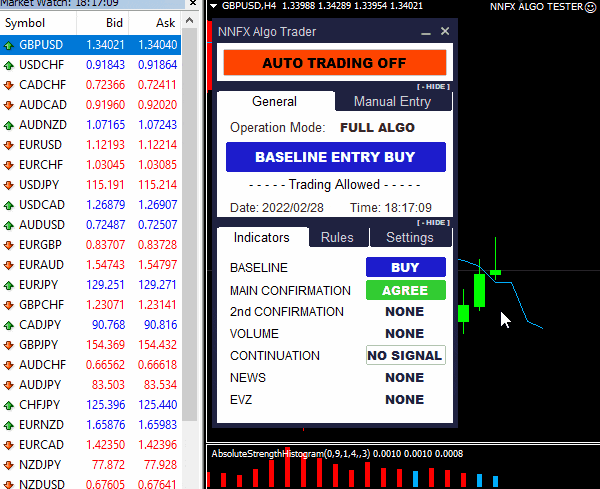The height and width of the screenshot is (489, 600).
Task: Click the Trading Allowed status text
Action: [x=334, y=185]
